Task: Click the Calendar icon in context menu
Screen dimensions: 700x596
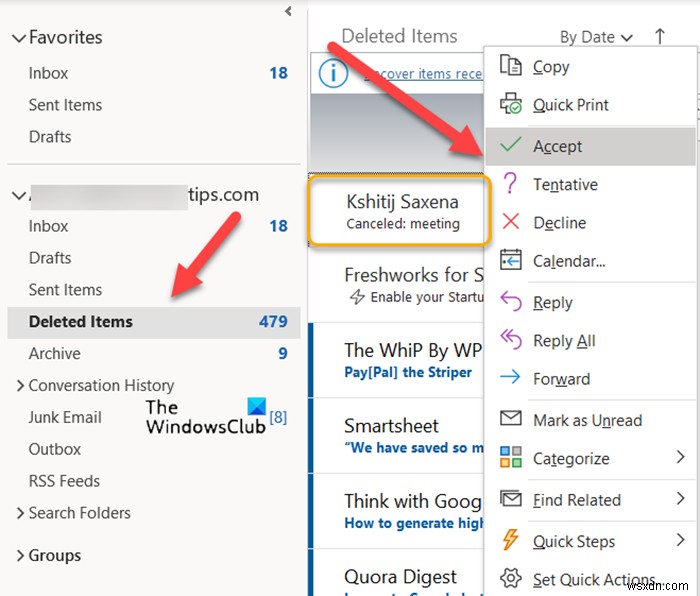Action: pos(510,259)
